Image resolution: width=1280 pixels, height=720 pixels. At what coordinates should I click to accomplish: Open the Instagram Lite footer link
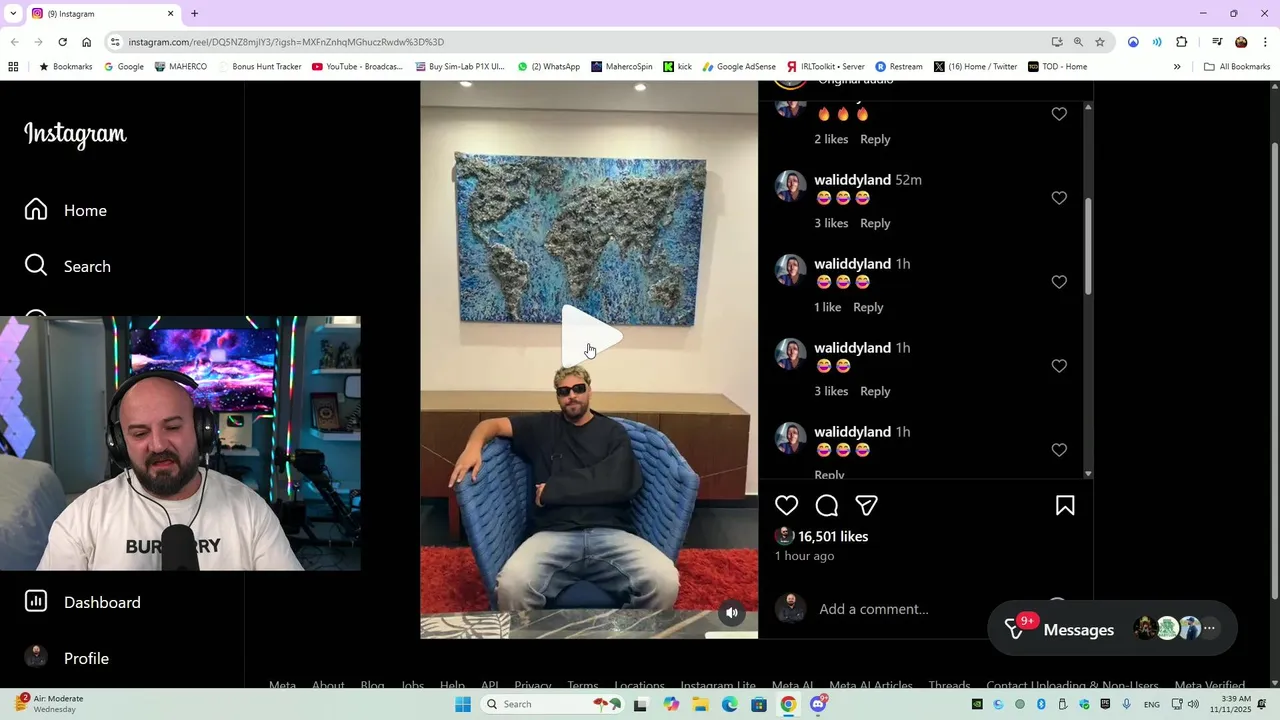[718, 685]
